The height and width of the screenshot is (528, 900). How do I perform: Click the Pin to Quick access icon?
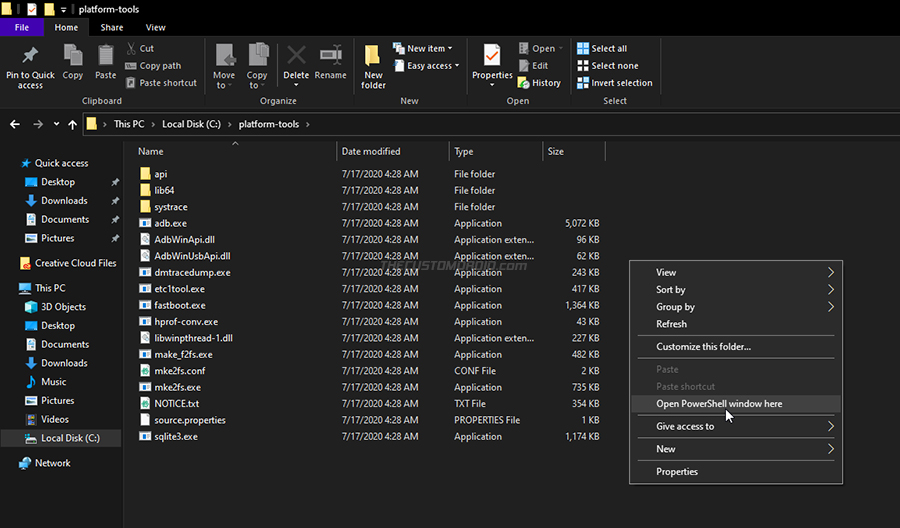pyautogui.click(x=30, y=55)
